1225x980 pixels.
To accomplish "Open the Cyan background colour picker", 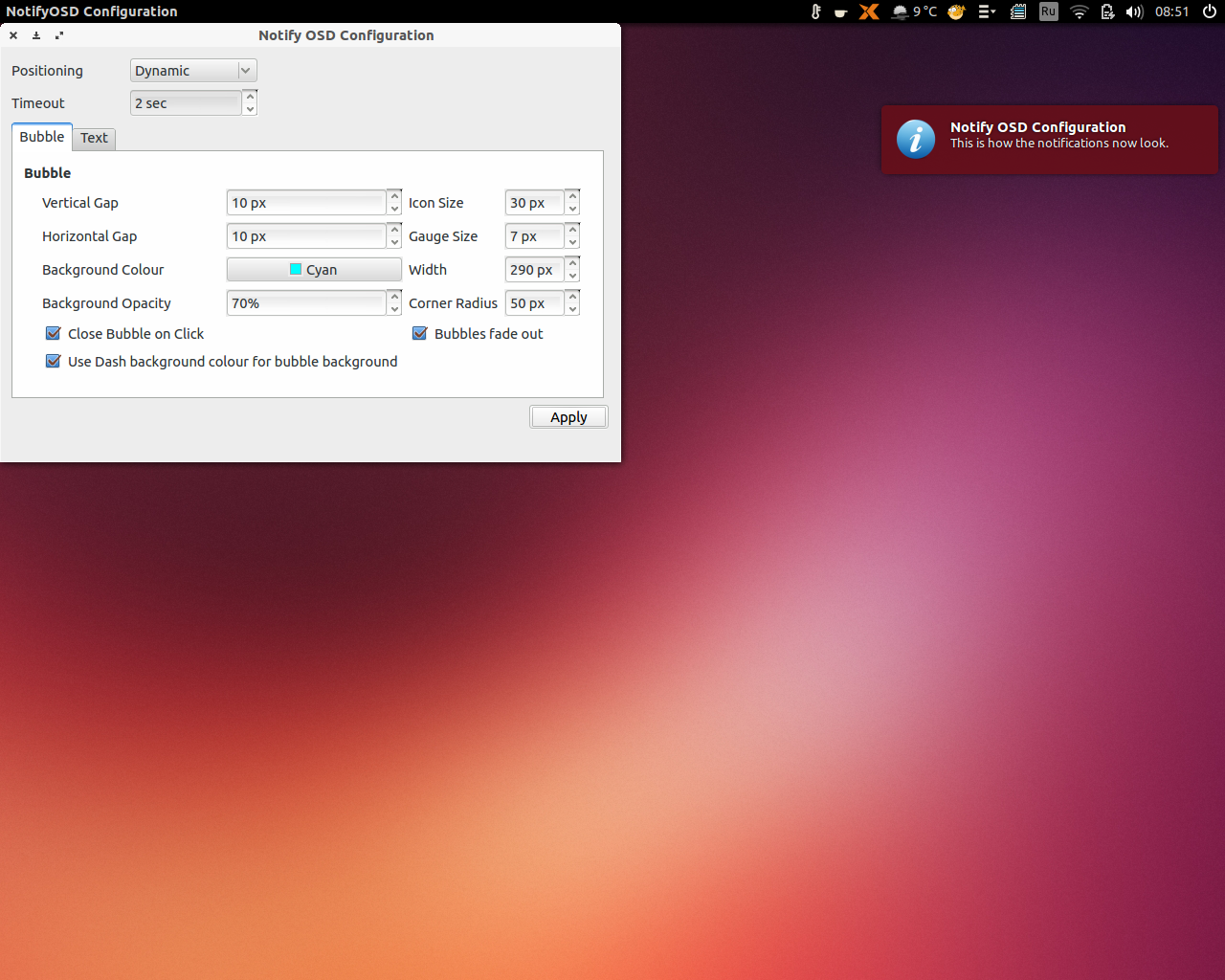I will (314, 270).
